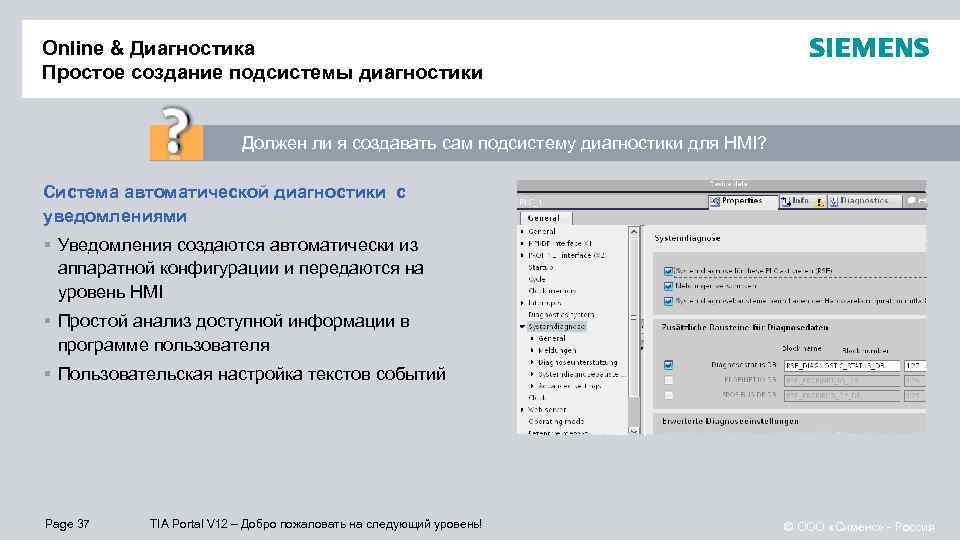Click the SIEMENS logo
Viewport: 960px width, 540px height.
point(869,48)
